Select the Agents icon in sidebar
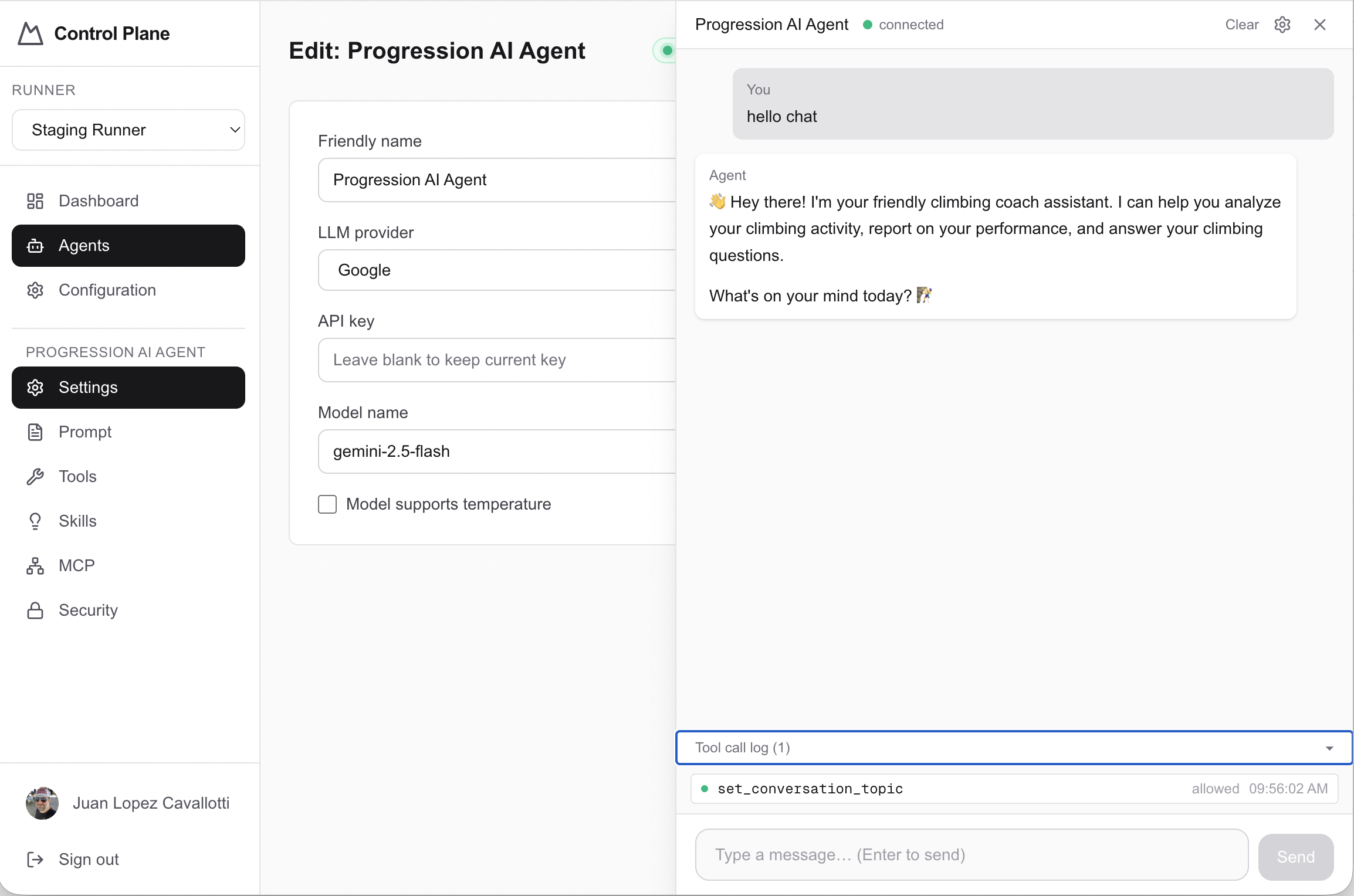Screen dimensions: 1354x896 coord(36,246)
